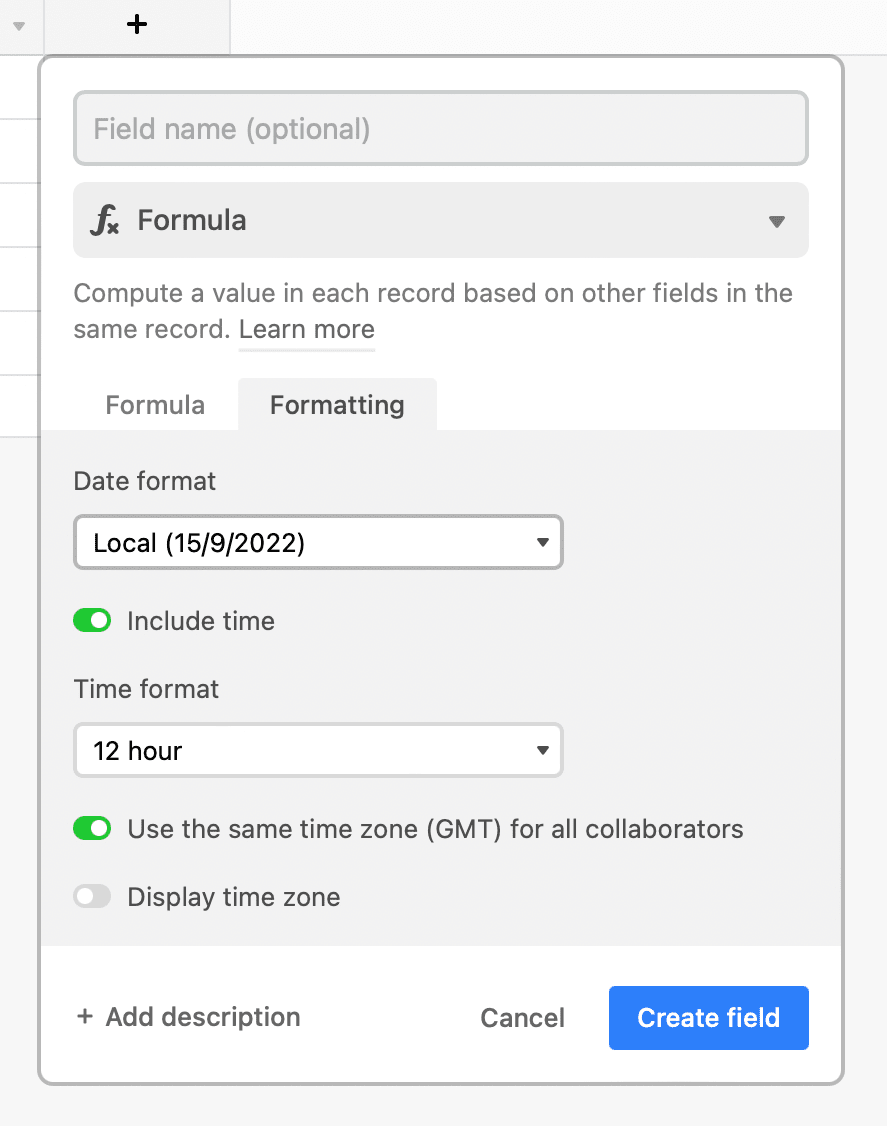887x1126 pixels.
Task: Expand the 12 hour time format dropdown
Action: 318,750
